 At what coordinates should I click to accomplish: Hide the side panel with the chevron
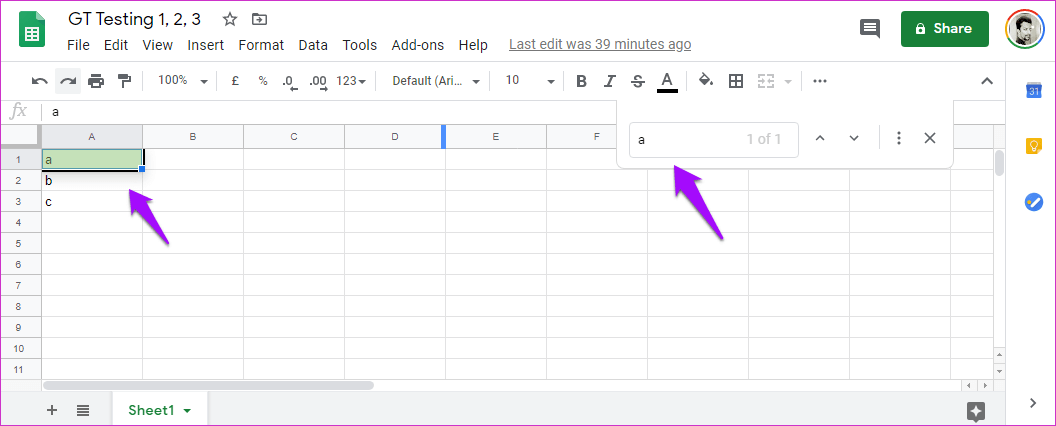click(1033, 402)
